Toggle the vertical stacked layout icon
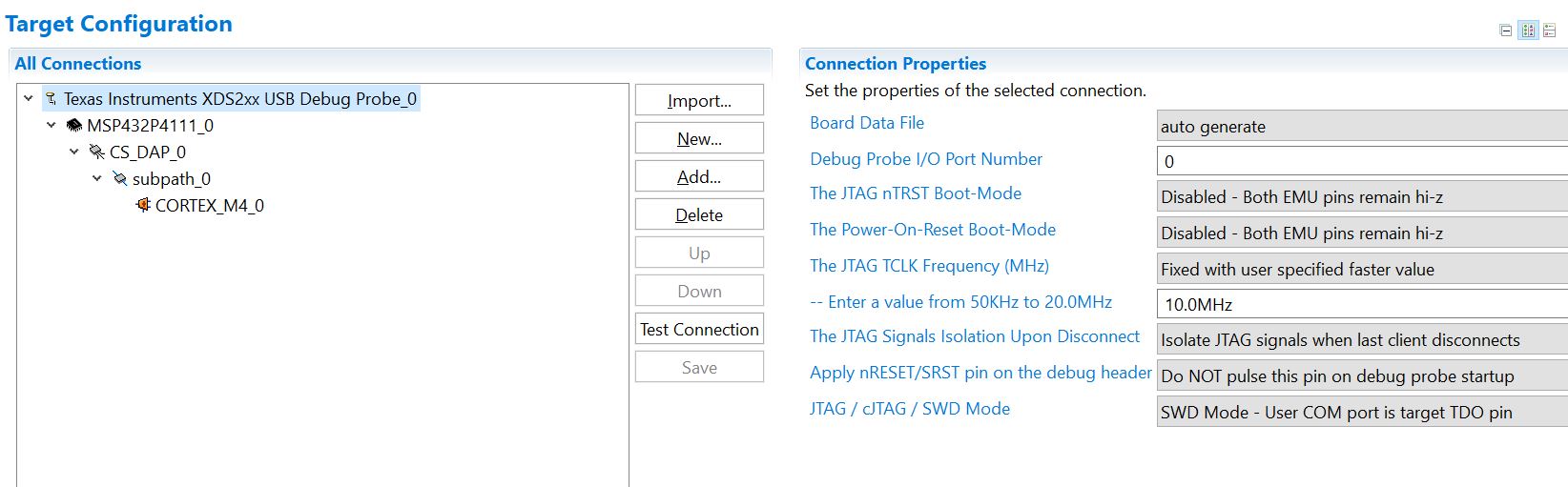 pos(1549,30)
